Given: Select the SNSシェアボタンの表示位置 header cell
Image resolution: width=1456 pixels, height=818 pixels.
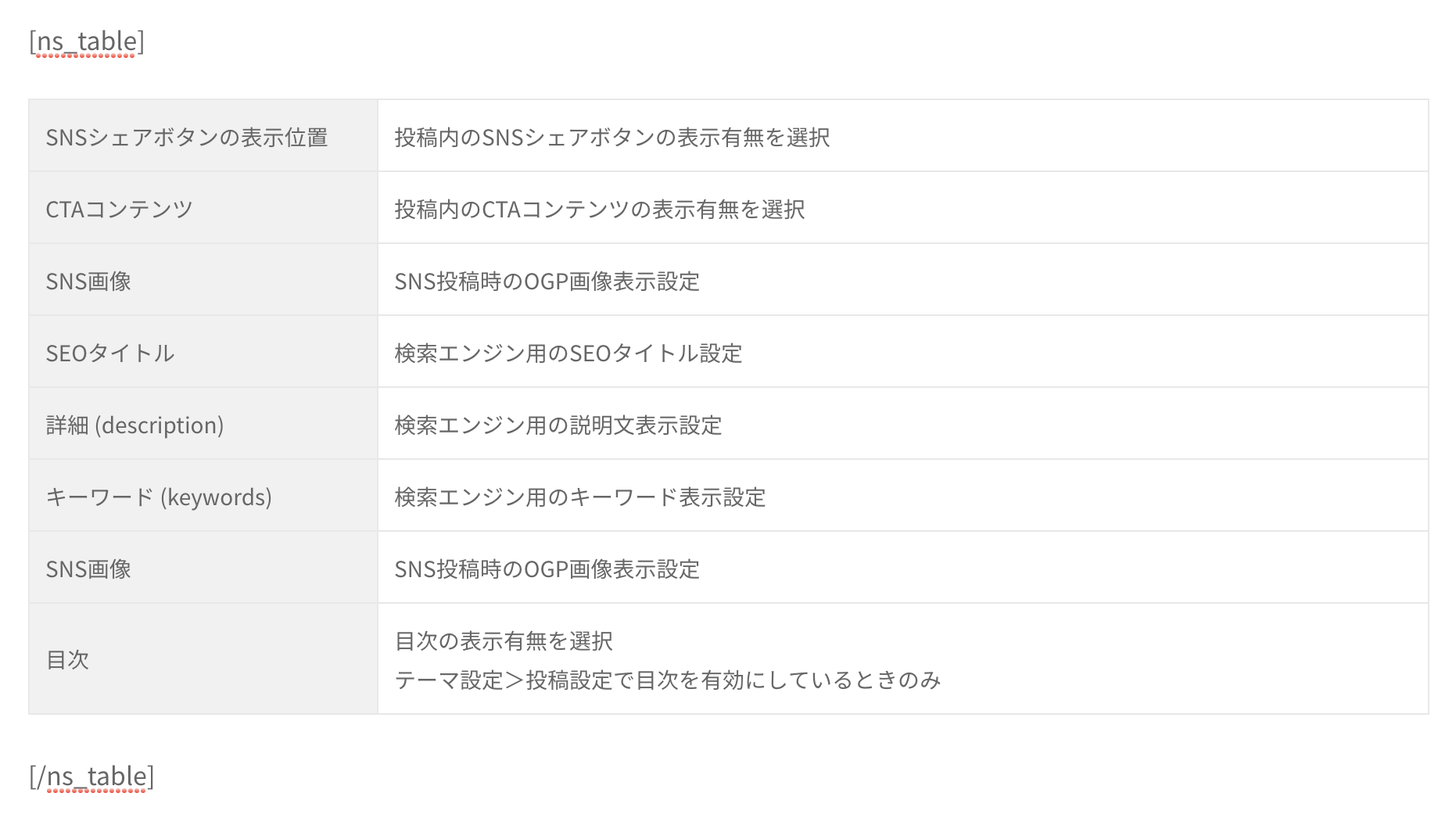Looking at the screenshot, I should (x=186, y=138).
